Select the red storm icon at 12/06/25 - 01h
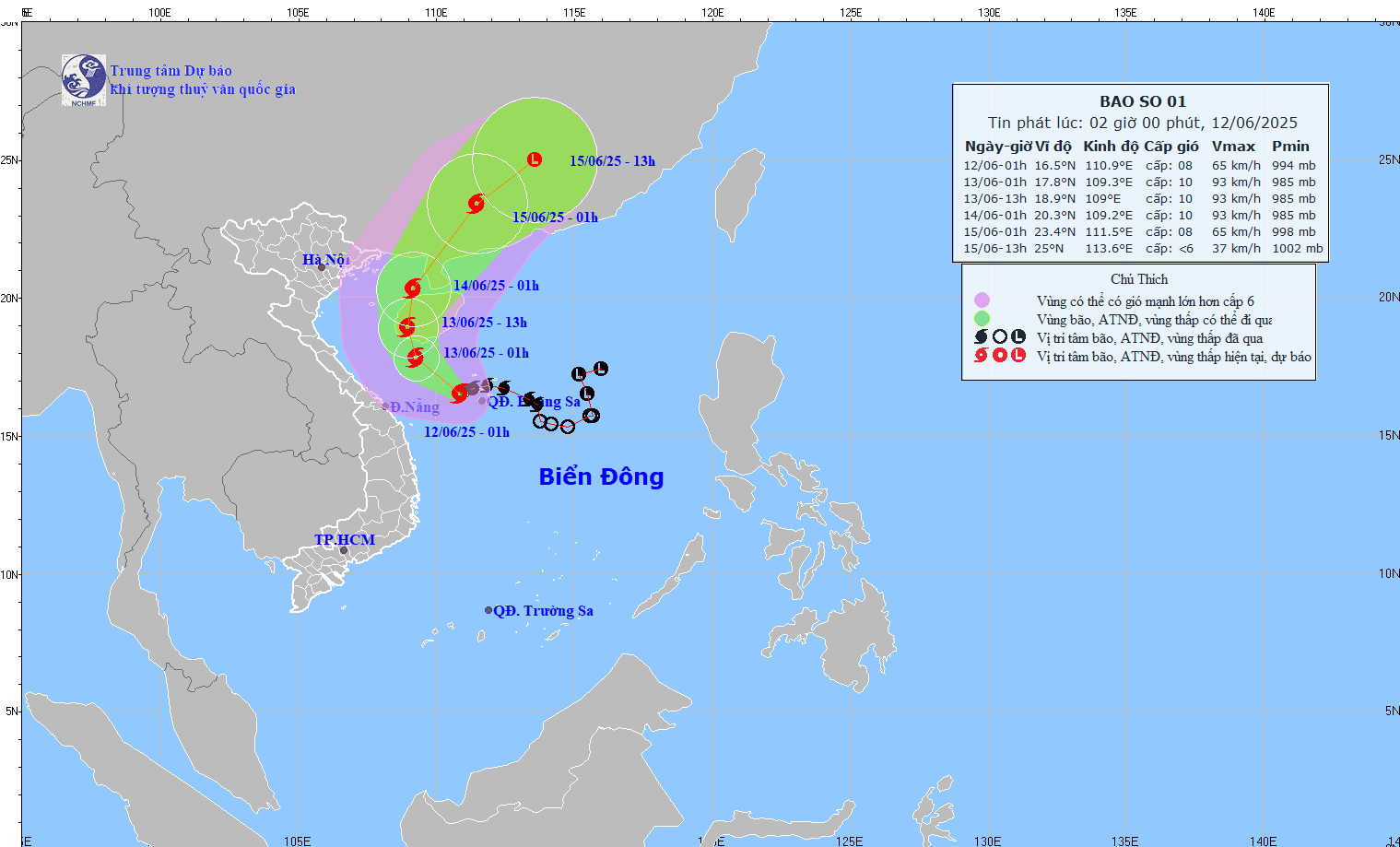 click(459, 394)
